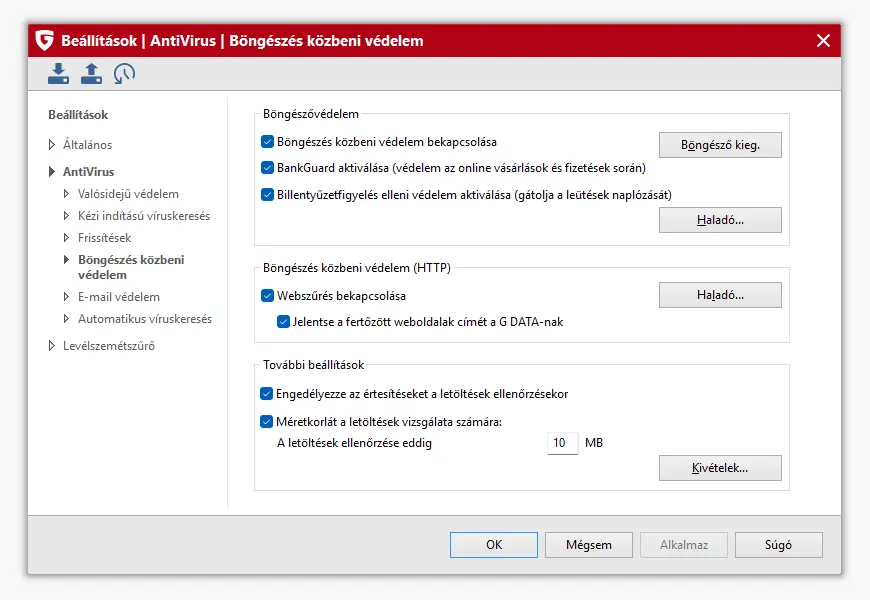The image size is (870, 600).
Task: Toggle the 'Böngészés közbeni védelem bekapcsolása' checkbox
Action: (x=268, y=142)
